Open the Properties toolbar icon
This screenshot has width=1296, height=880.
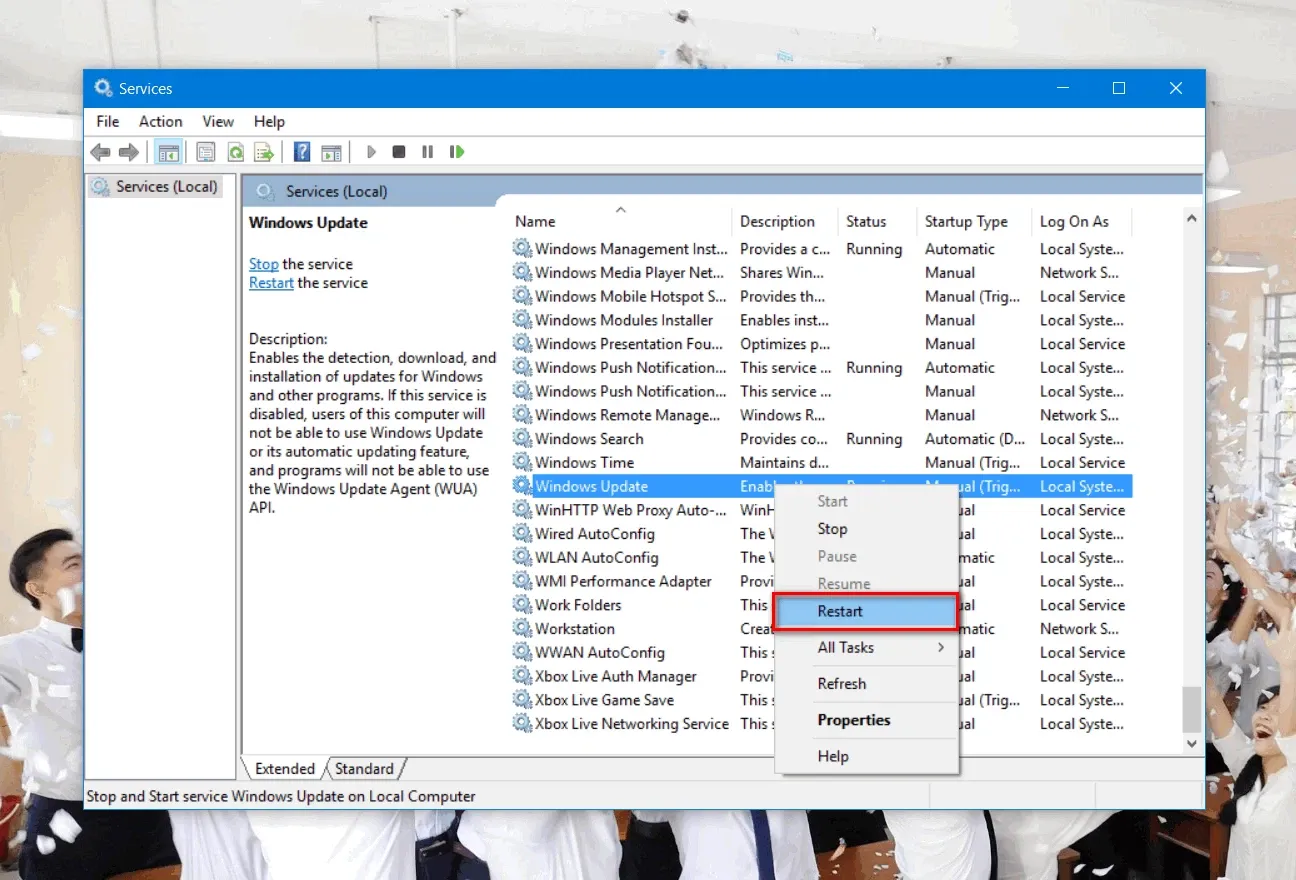tap(206, 152)
